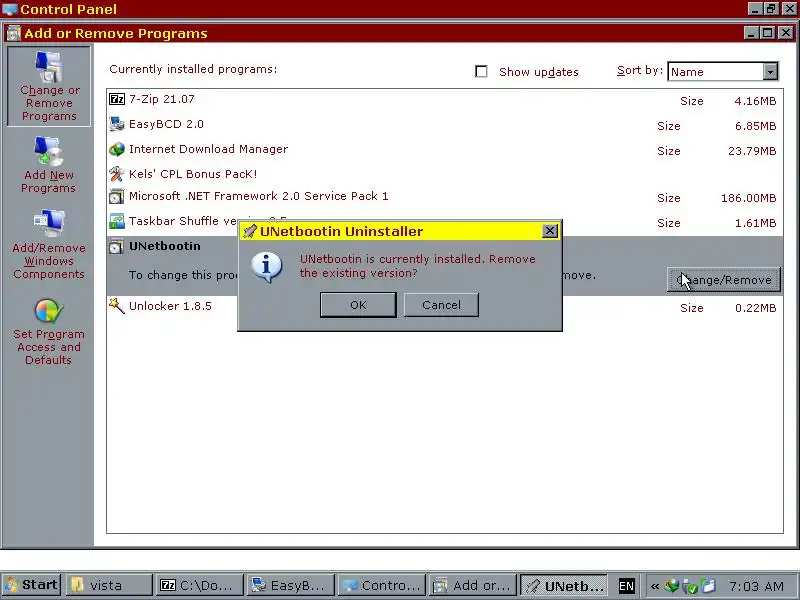
Task: Switch to the 7-Zip C:\Do... taskbar button
Action: [x=199, y=585]
